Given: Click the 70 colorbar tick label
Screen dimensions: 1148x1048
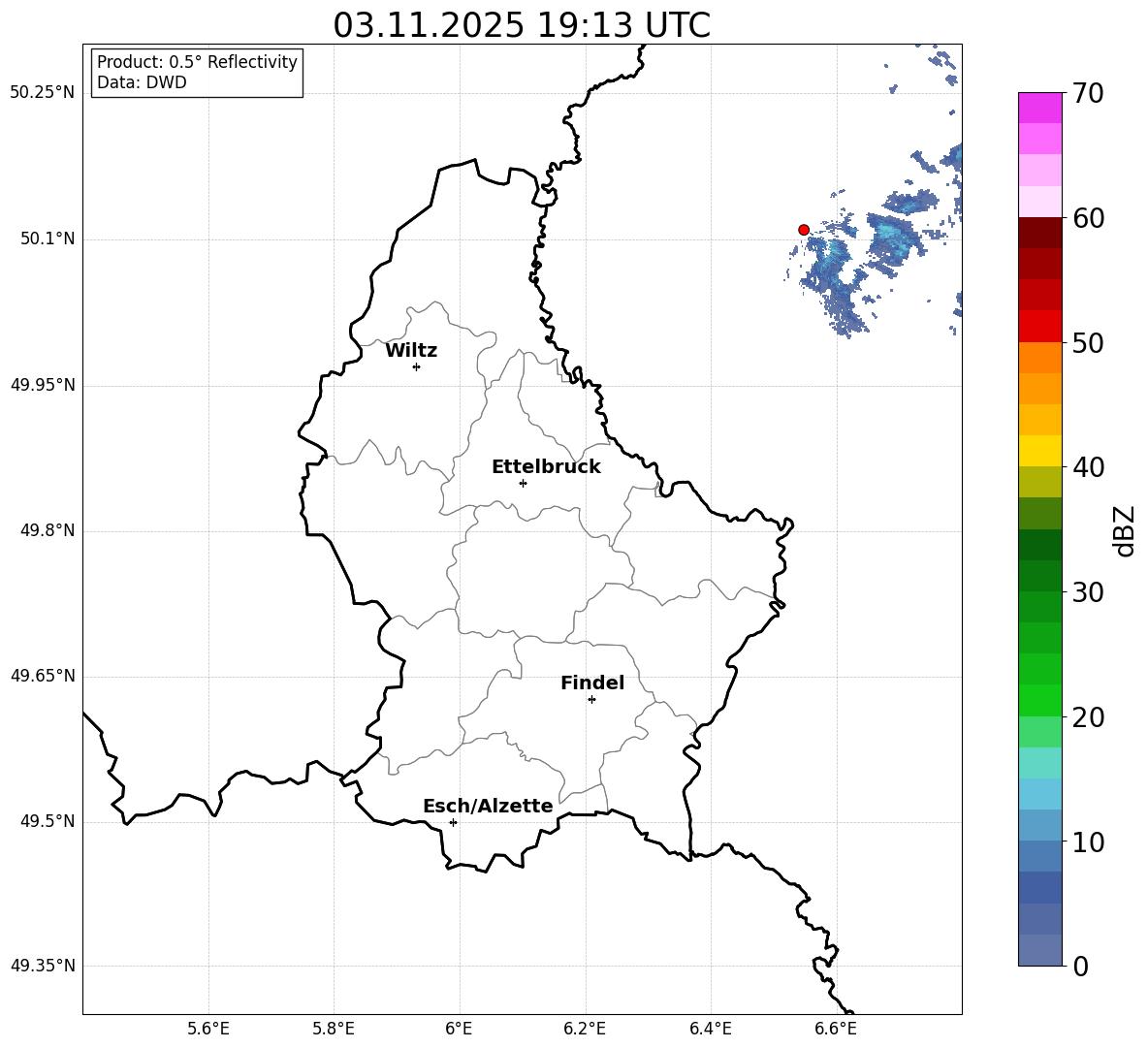Looking at the screenshot, I should pos(1088,93).
